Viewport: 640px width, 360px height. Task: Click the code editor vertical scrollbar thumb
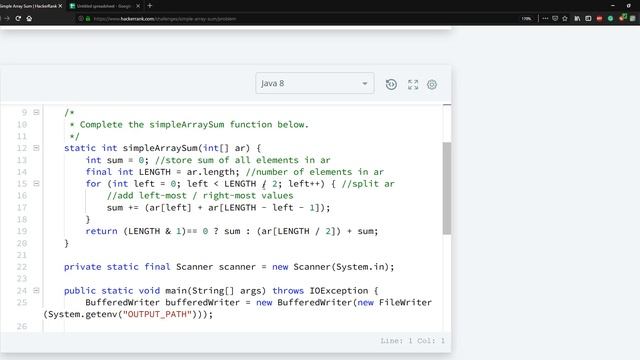[x=447, y=188]
